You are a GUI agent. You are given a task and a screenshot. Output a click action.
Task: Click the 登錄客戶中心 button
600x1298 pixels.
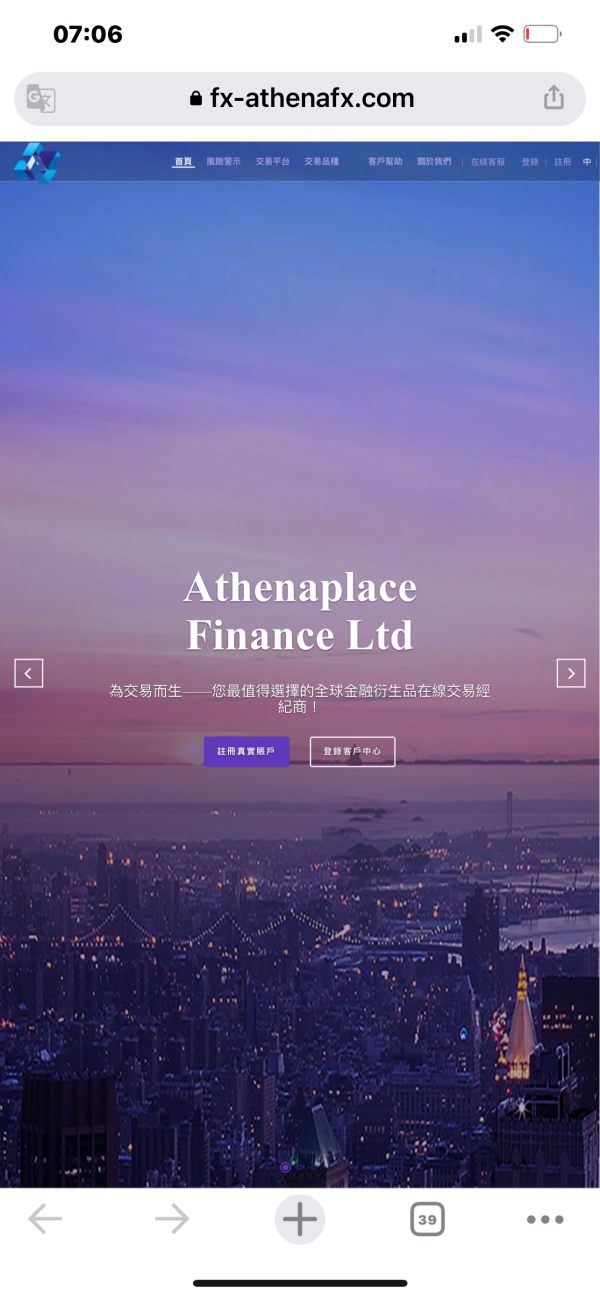tap(352, 751)
